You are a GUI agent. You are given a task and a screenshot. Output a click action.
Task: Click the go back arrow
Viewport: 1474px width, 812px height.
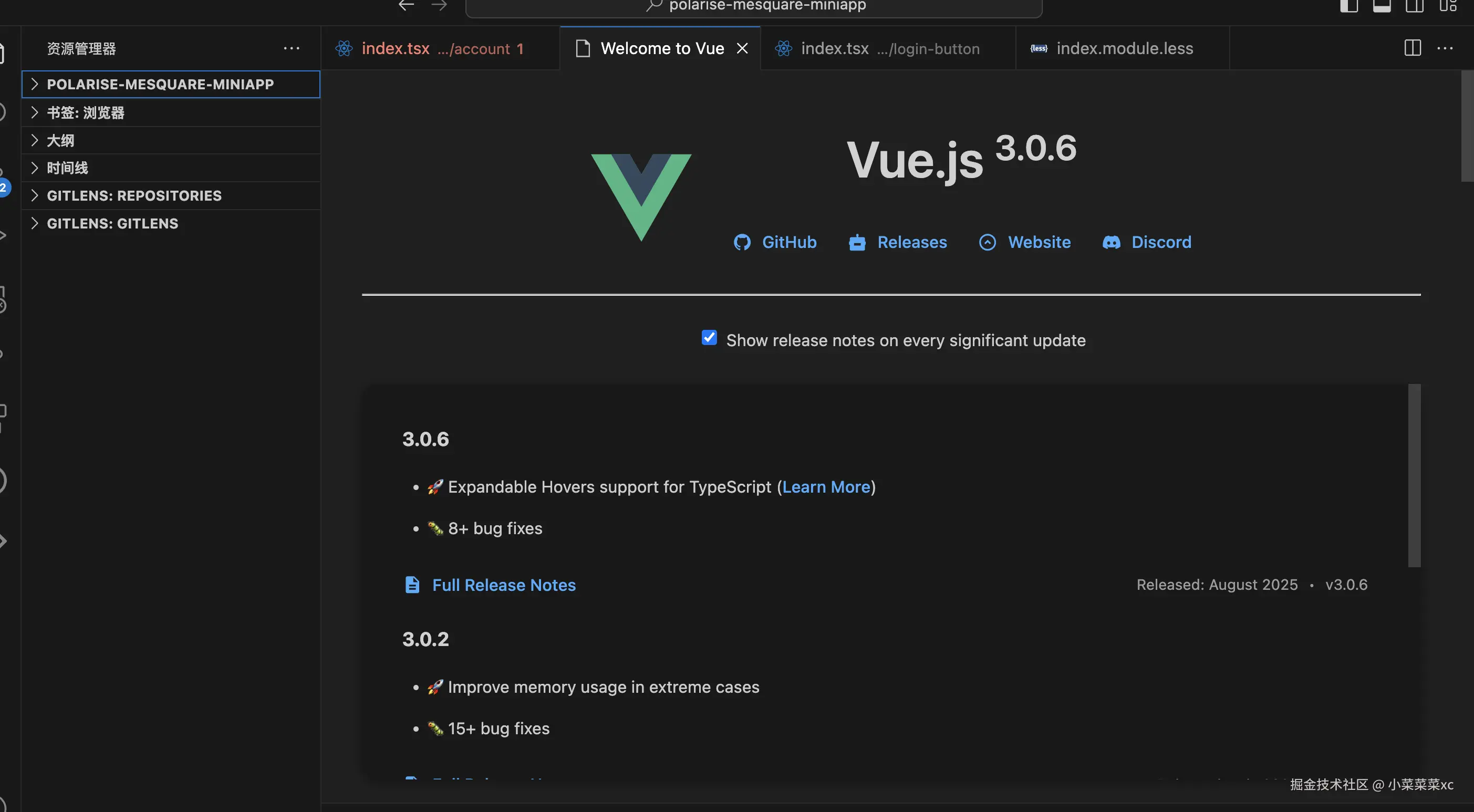click(x=406, y=6)
